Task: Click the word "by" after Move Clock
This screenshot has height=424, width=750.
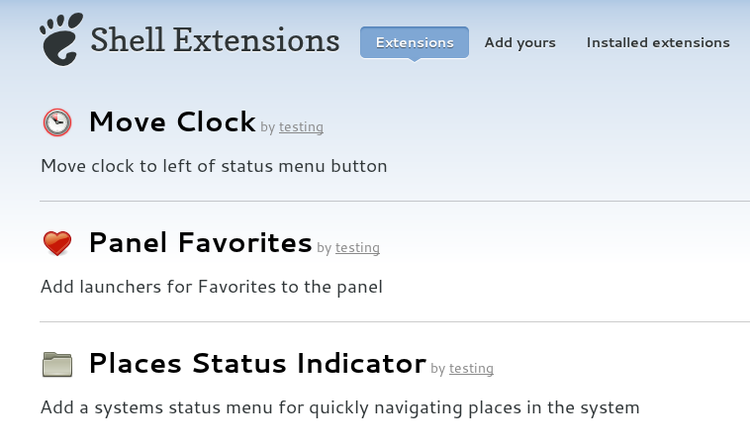Action: coord(267,128)
